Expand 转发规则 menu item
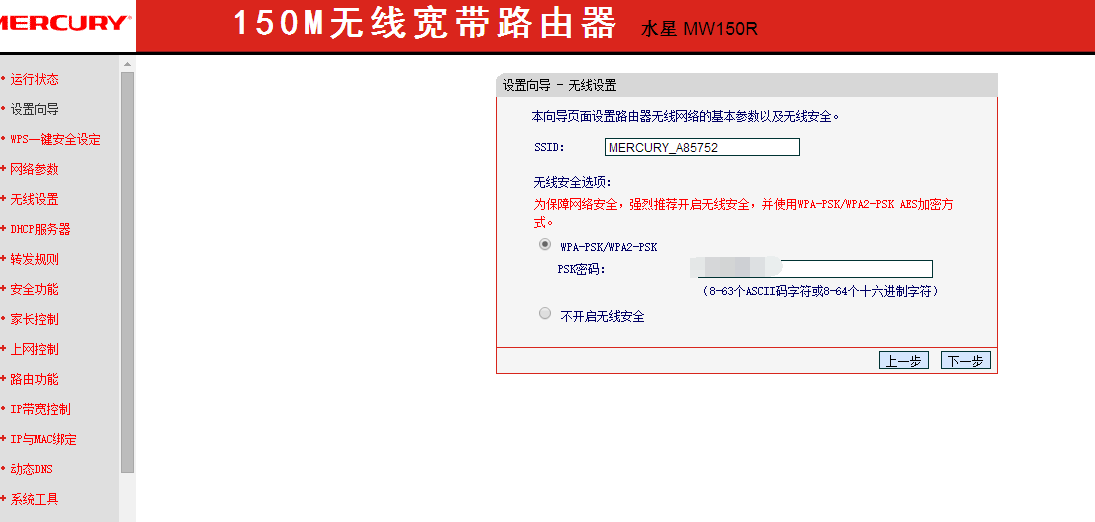The height and width of the screenshot is (522, 1095). 34,260
